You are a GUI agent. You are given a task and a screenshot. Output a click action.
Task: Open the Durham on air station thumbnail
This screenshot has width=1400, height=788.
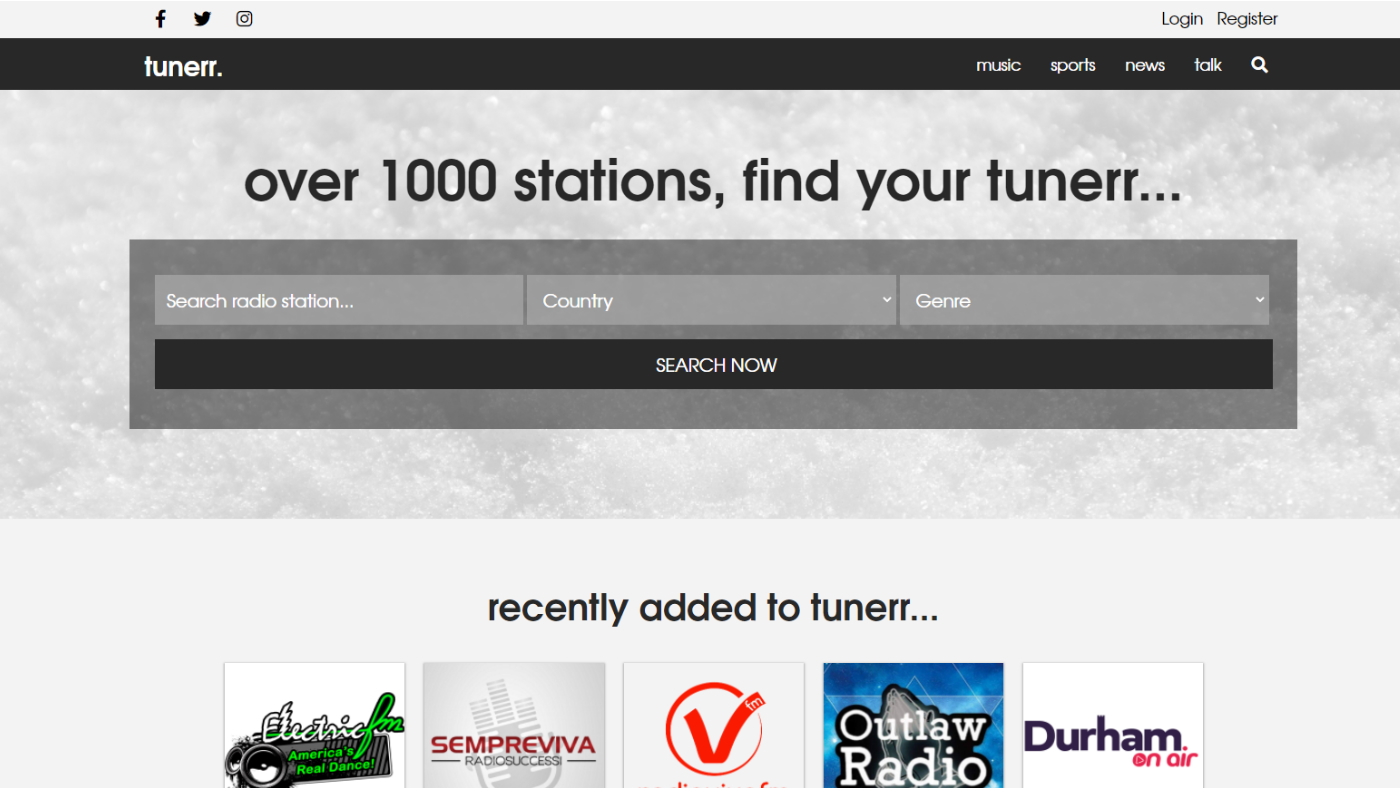click(1113, 725)
